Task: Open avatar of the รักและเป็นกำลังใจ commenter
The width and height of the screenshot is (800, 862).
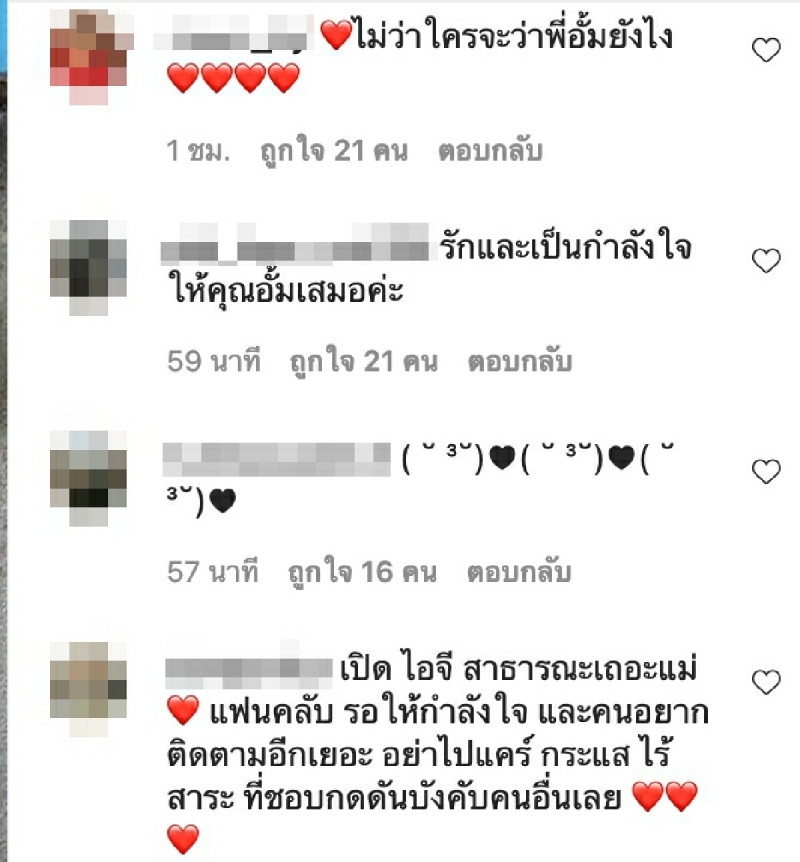Action: [x=89, y=268]
